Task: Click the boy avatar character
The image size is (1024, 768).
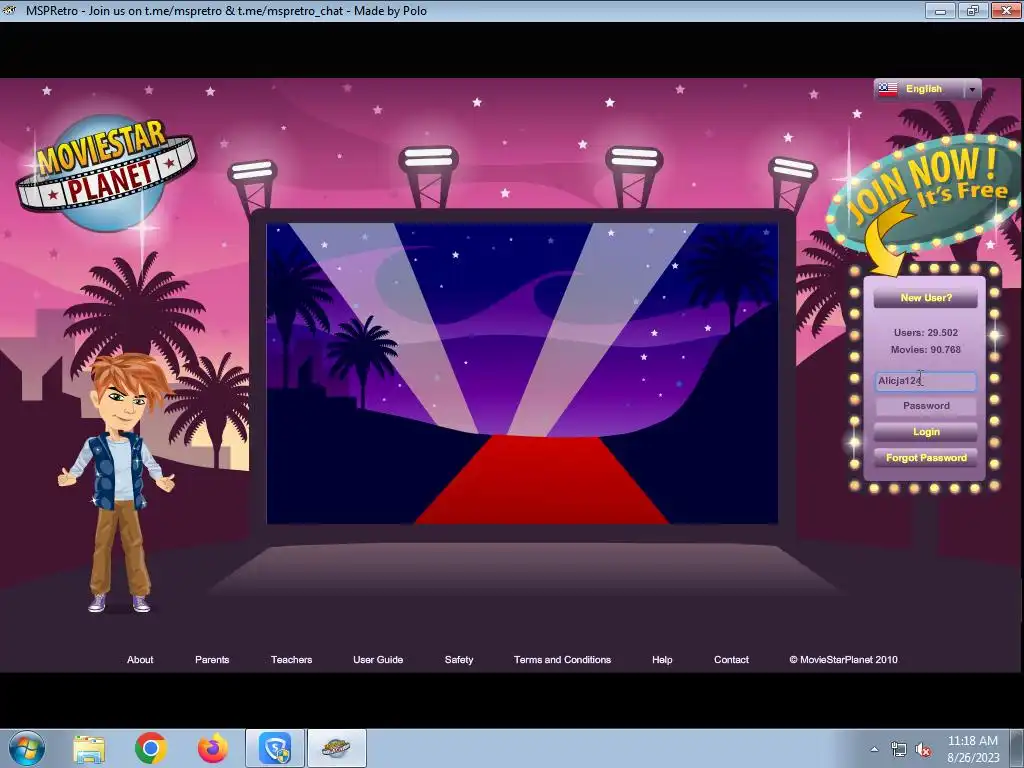Action: click(x=118, y=483)
